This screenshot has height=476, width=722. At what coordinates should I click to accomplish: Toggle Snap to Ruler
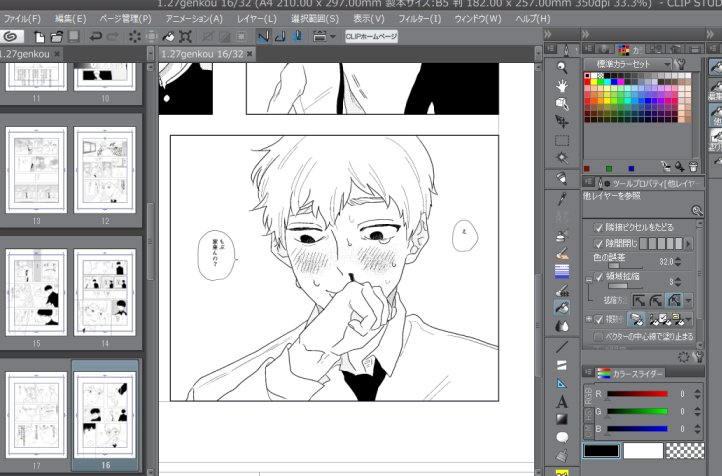(263, 36)
